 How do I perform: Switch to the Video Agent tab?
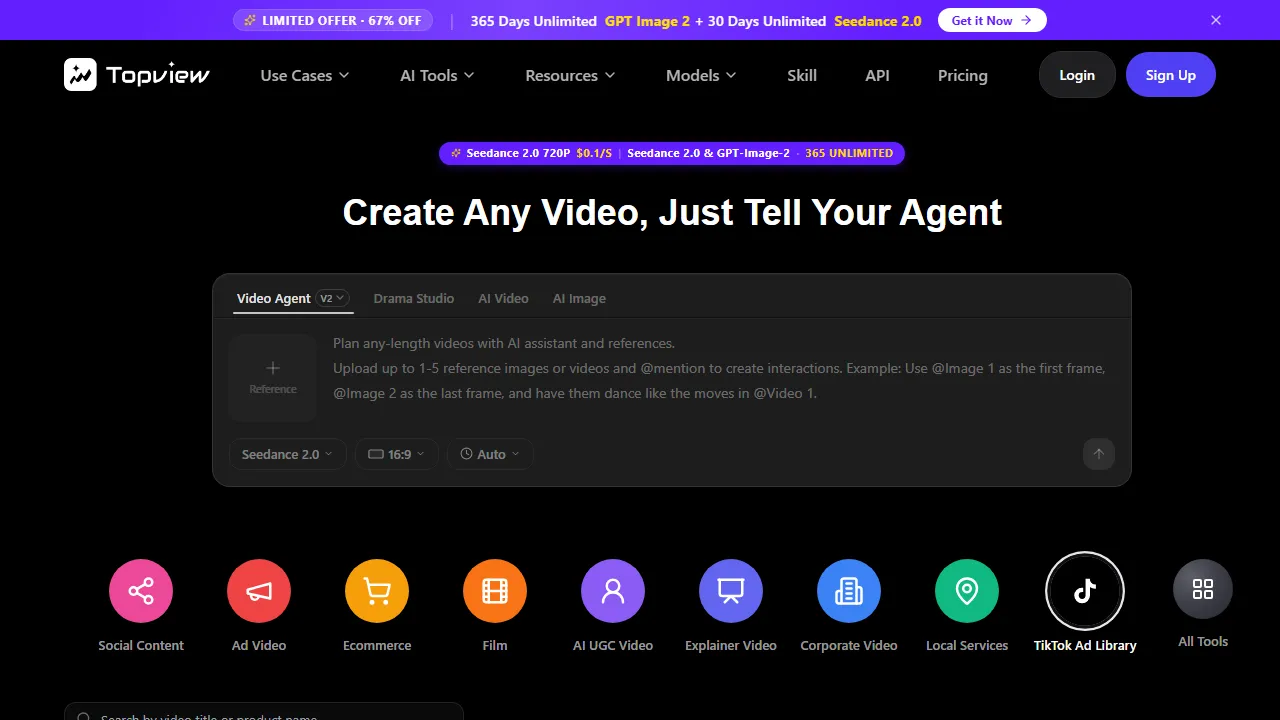point(274,298)
